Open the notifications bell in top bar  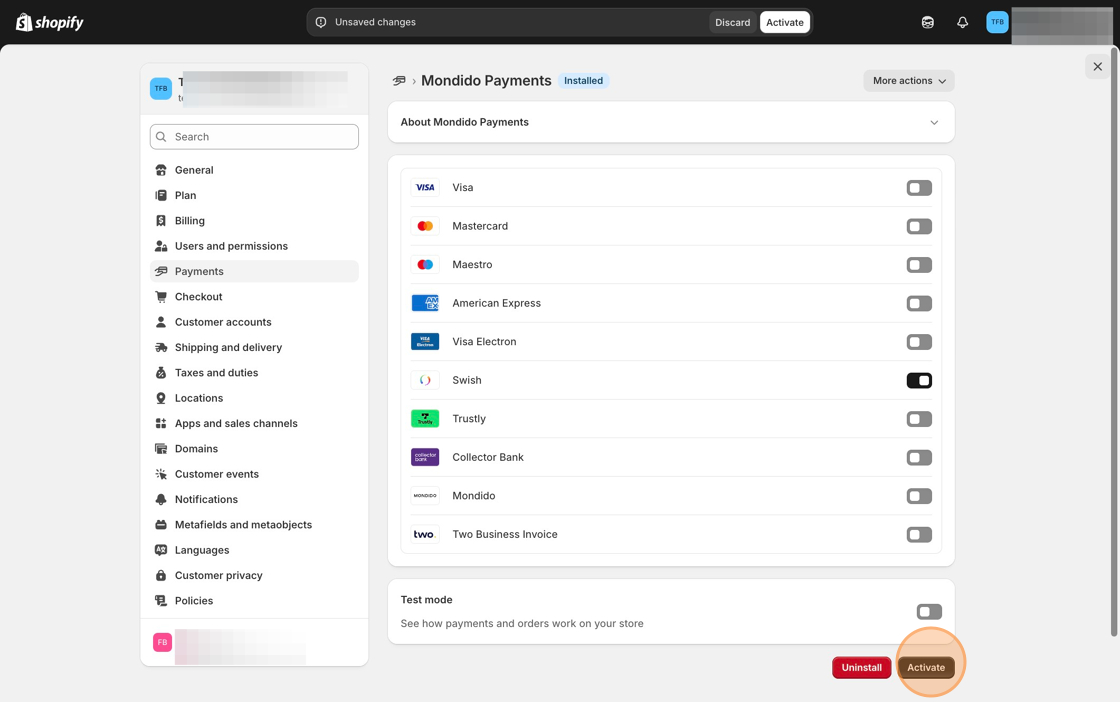962,22
